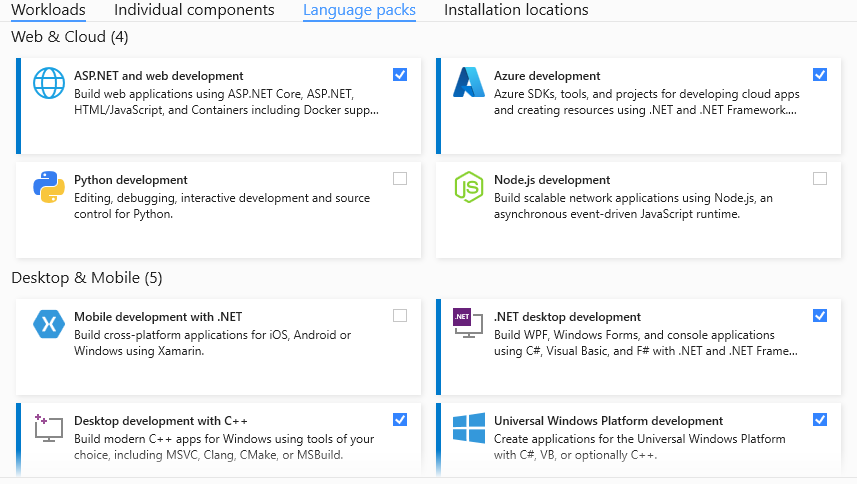The height and width of the screenshot is (484, 857).
Task: Click the Python development logo icon
Action: coord(49,187)
